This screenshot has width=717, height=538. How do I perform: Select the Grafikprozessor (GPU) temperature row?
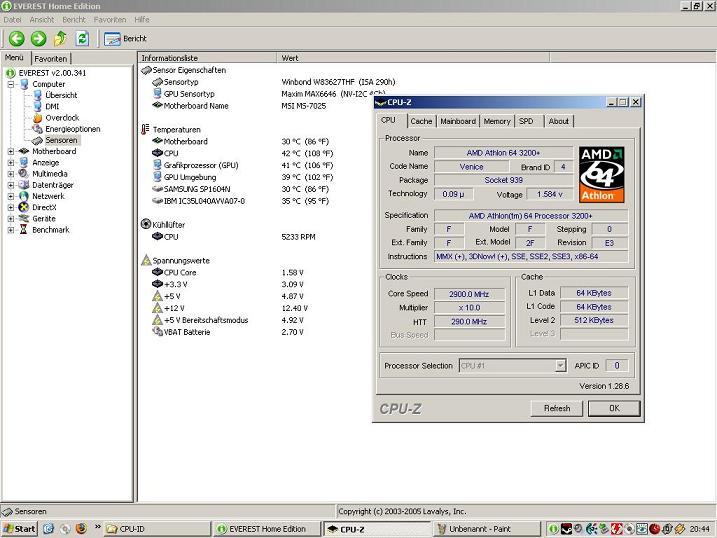tap(242, 165)
